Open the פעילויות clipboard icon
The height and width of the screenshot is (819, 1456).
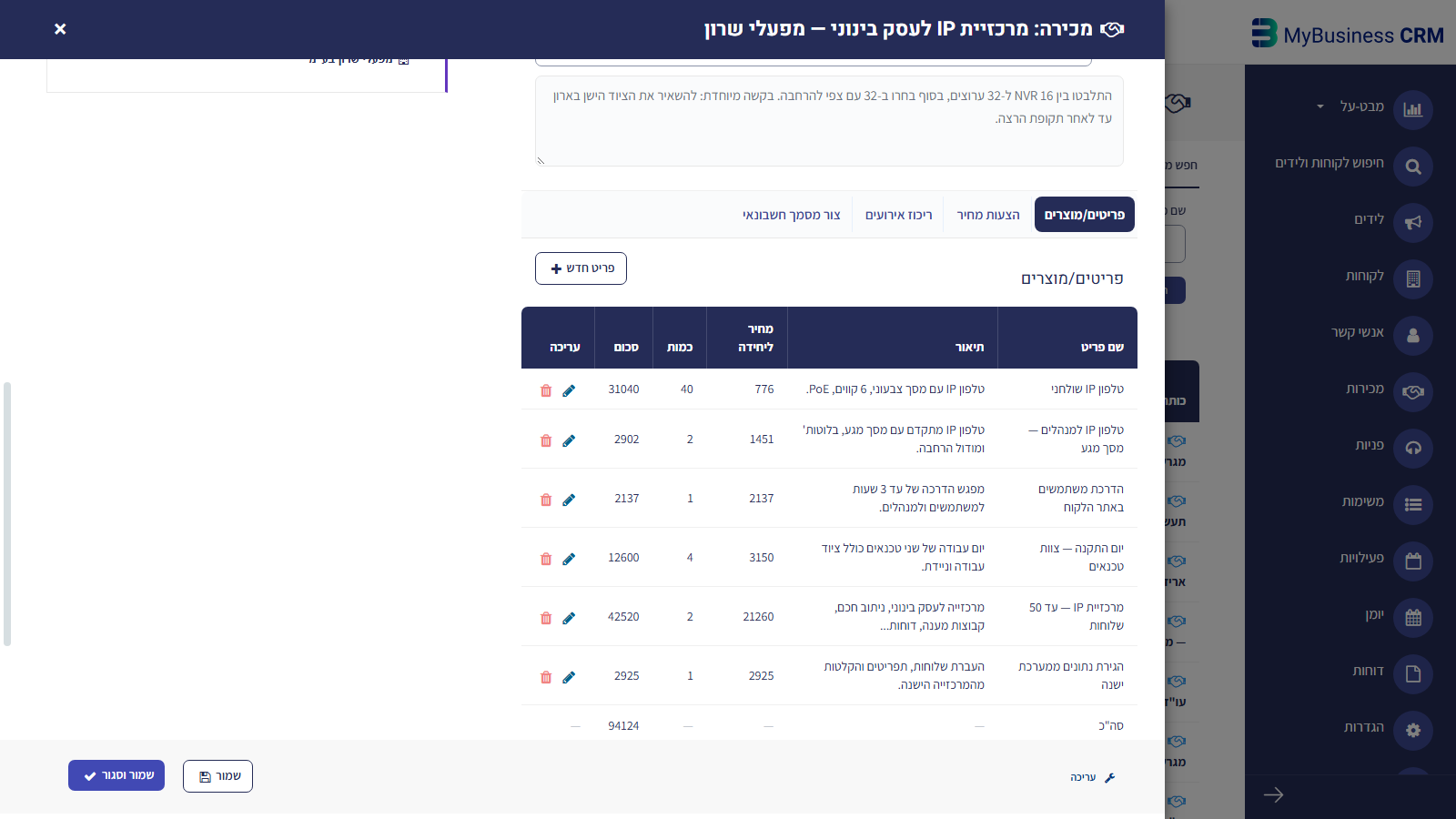[x=1413, y=561]
